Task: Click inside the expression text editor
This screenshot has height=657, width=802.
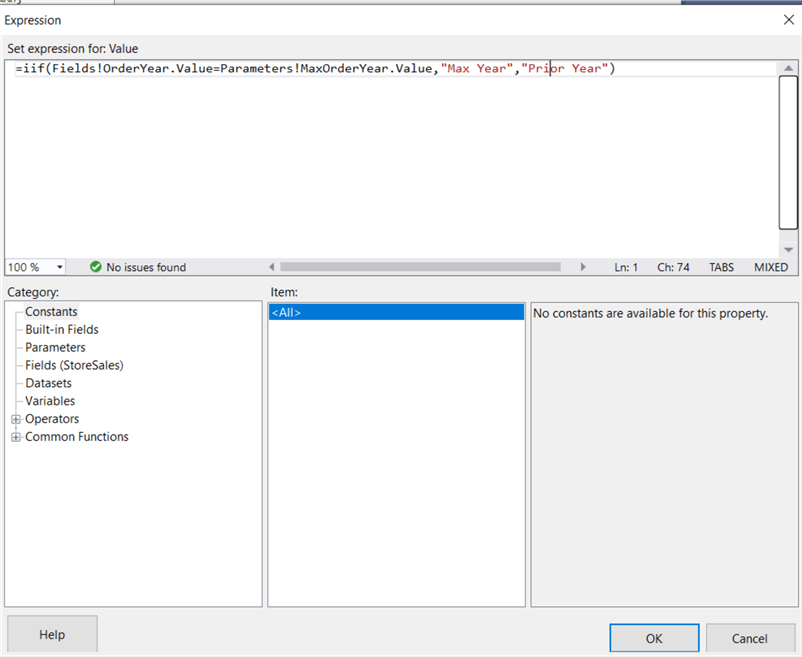Action: 391,158
